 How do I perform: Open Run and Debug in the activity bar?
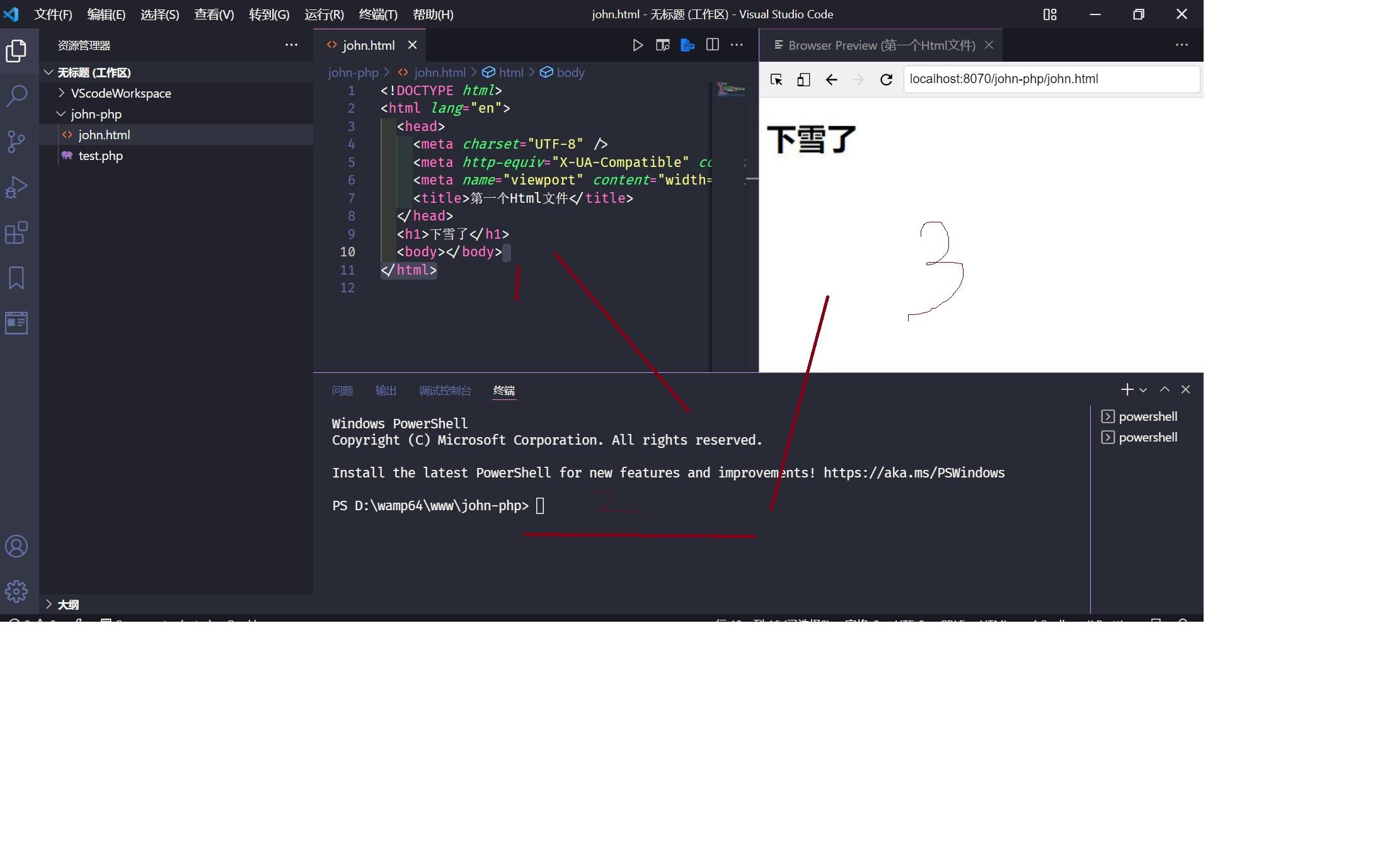pos(16,186)
